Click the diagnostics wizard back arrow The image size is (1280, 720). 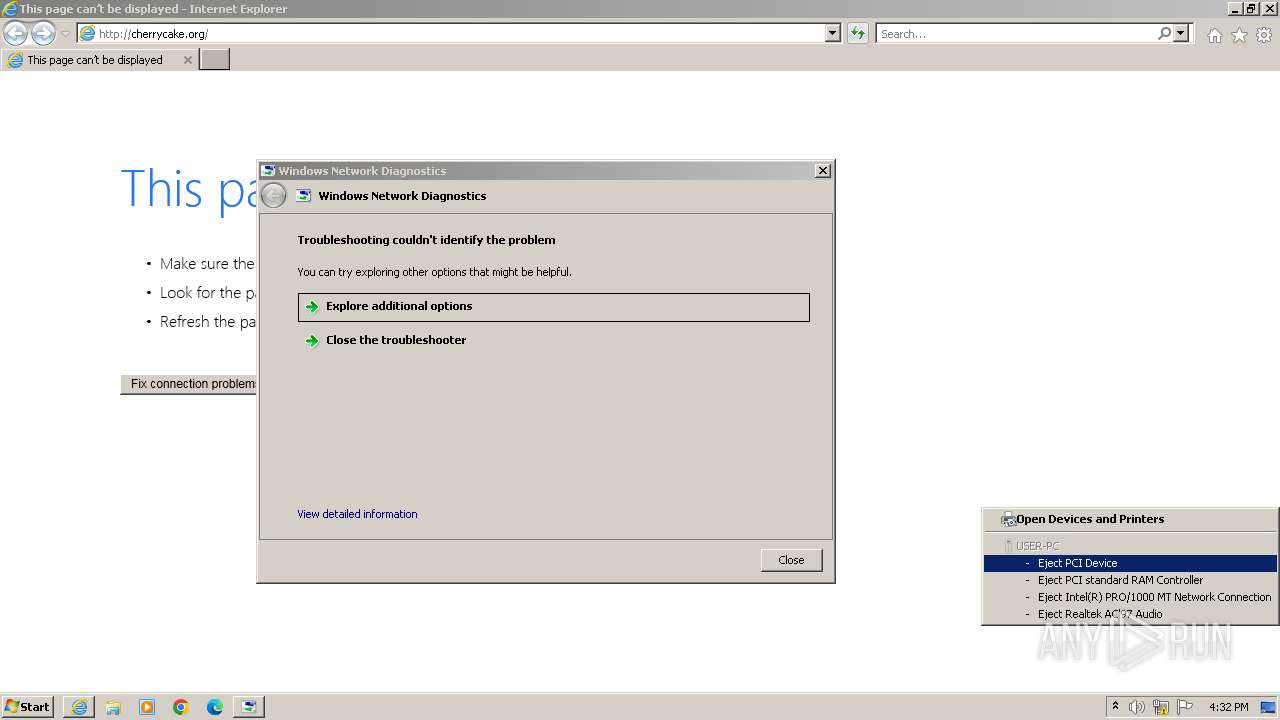coord(273,196)
